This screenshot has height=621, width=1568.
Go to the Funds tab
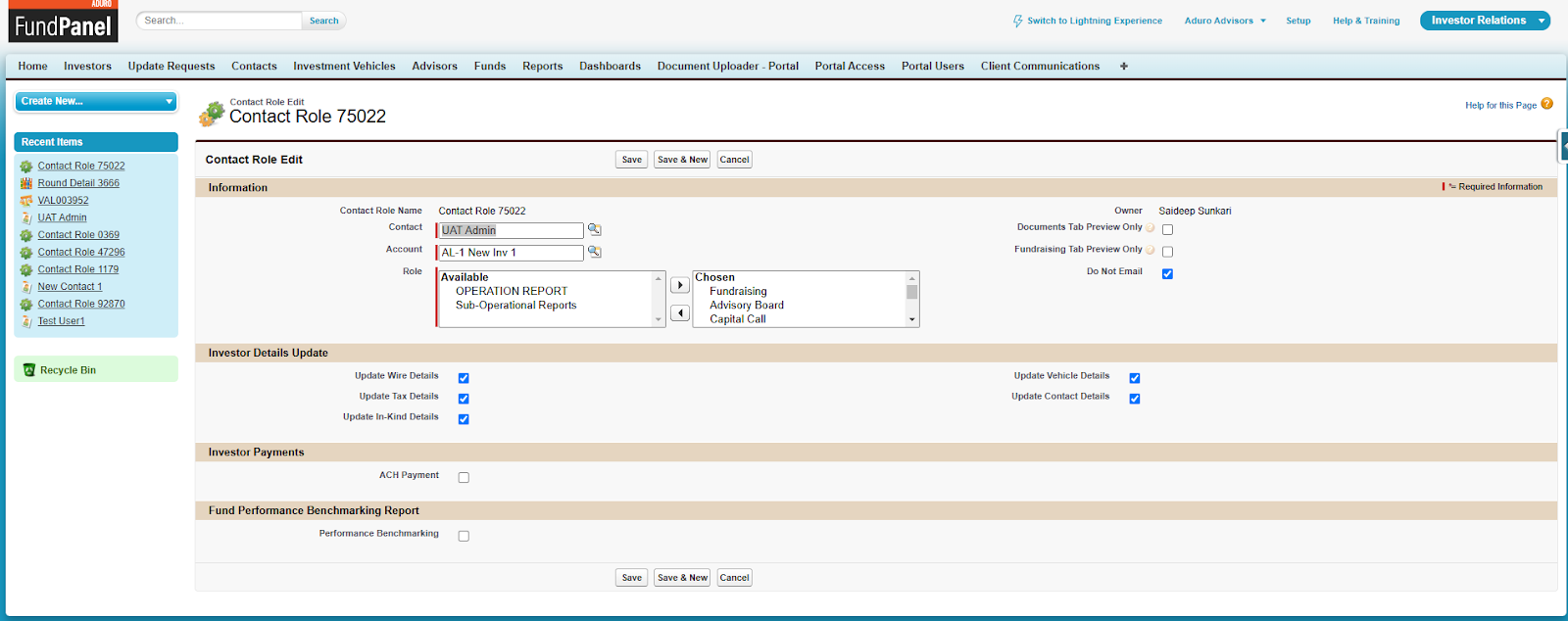tap(490, 66)
